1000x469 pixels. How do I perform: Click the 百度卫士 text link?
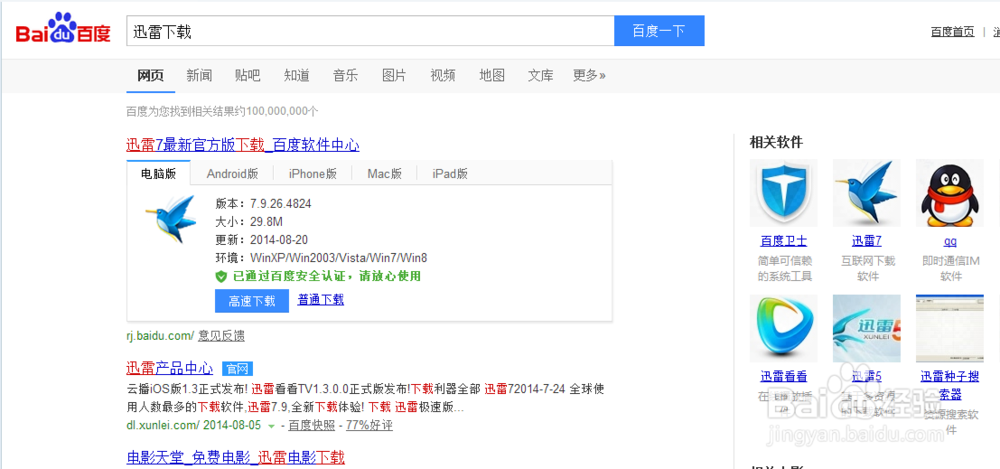[x=783, y=241]
